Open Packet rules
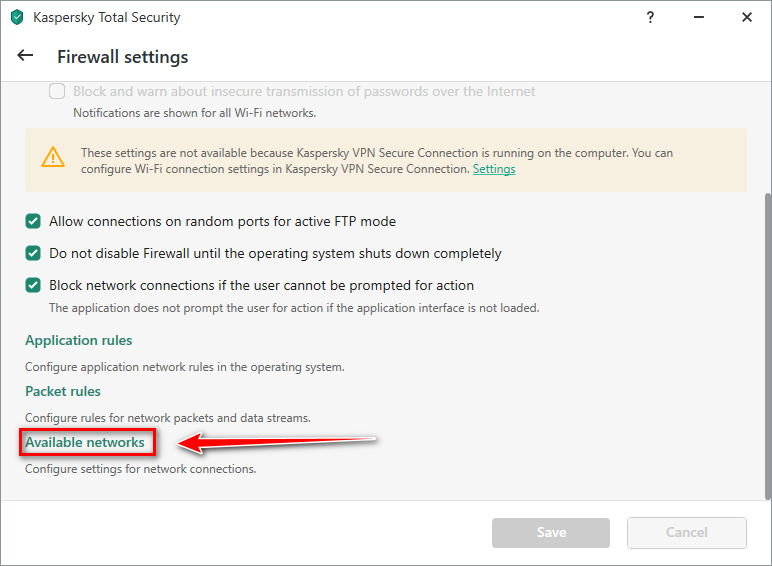 coord(63,391)
